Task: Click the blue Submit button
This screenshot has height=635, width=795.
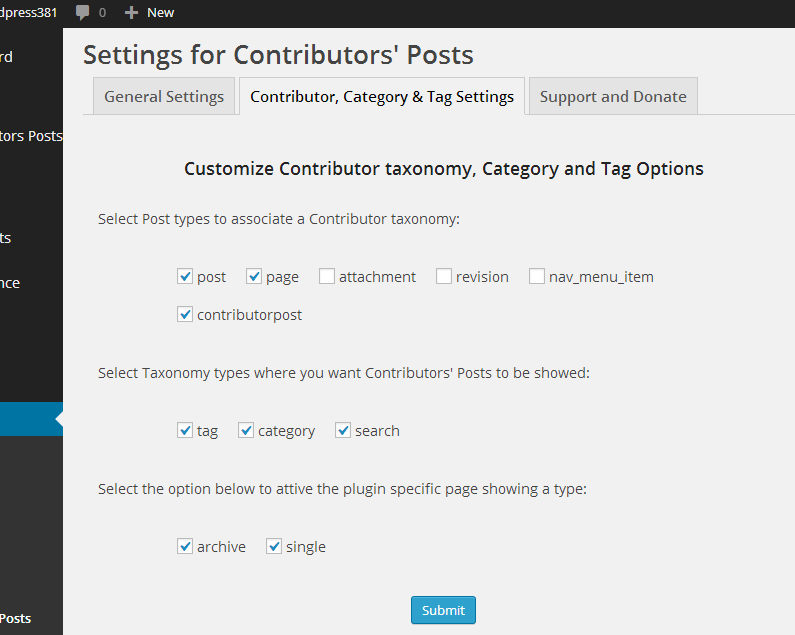Action: 443,610
